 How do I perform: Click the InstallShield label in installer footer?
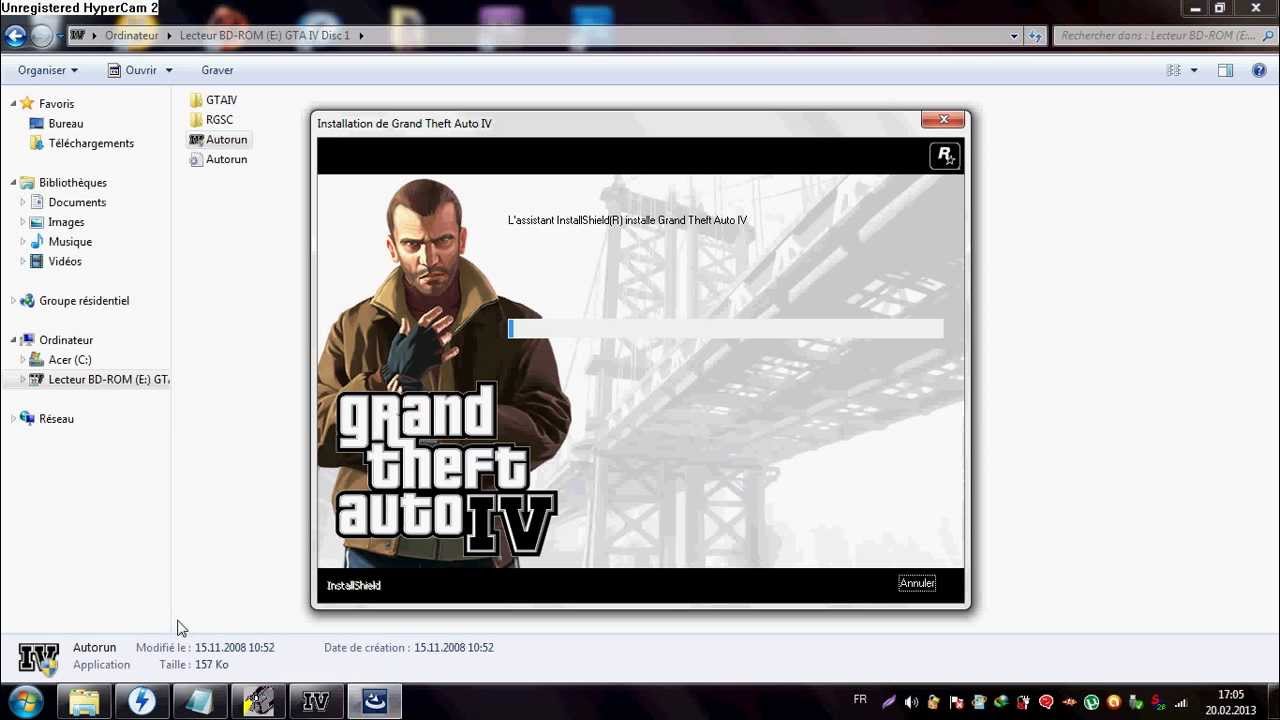pyautogui.click(x=354, y=586)
